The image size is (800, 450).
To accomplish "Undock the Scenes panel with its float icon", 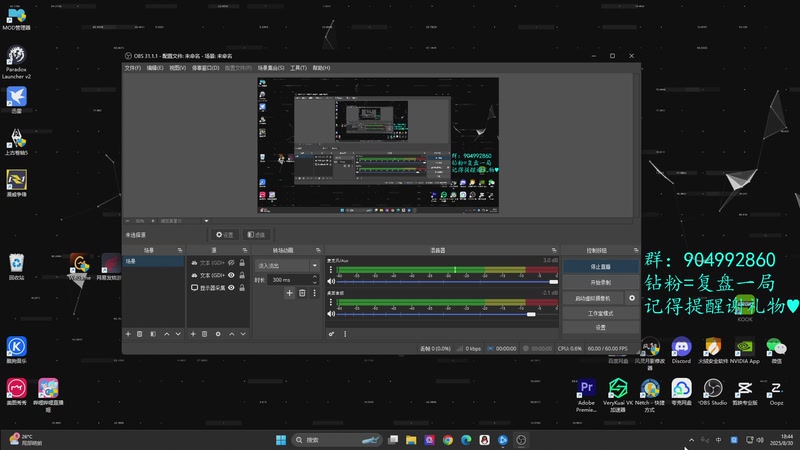I will [x=180, y=250].
